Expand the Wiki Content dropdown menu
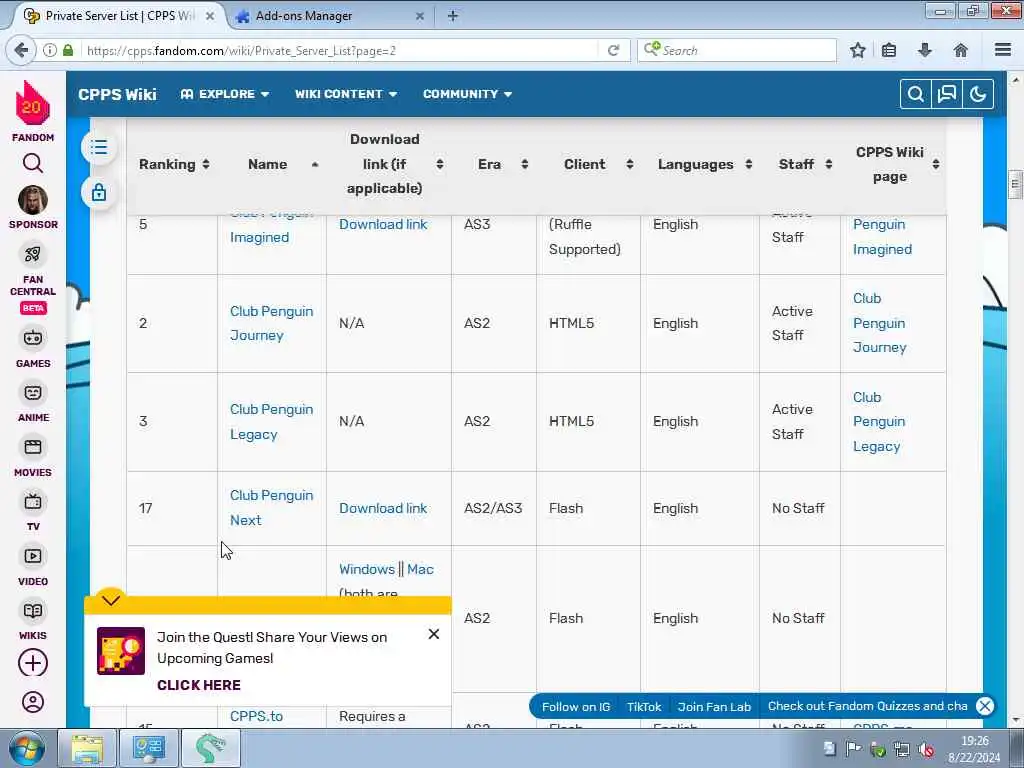Viewport: 1024px width, 768px height. point(345,94)
